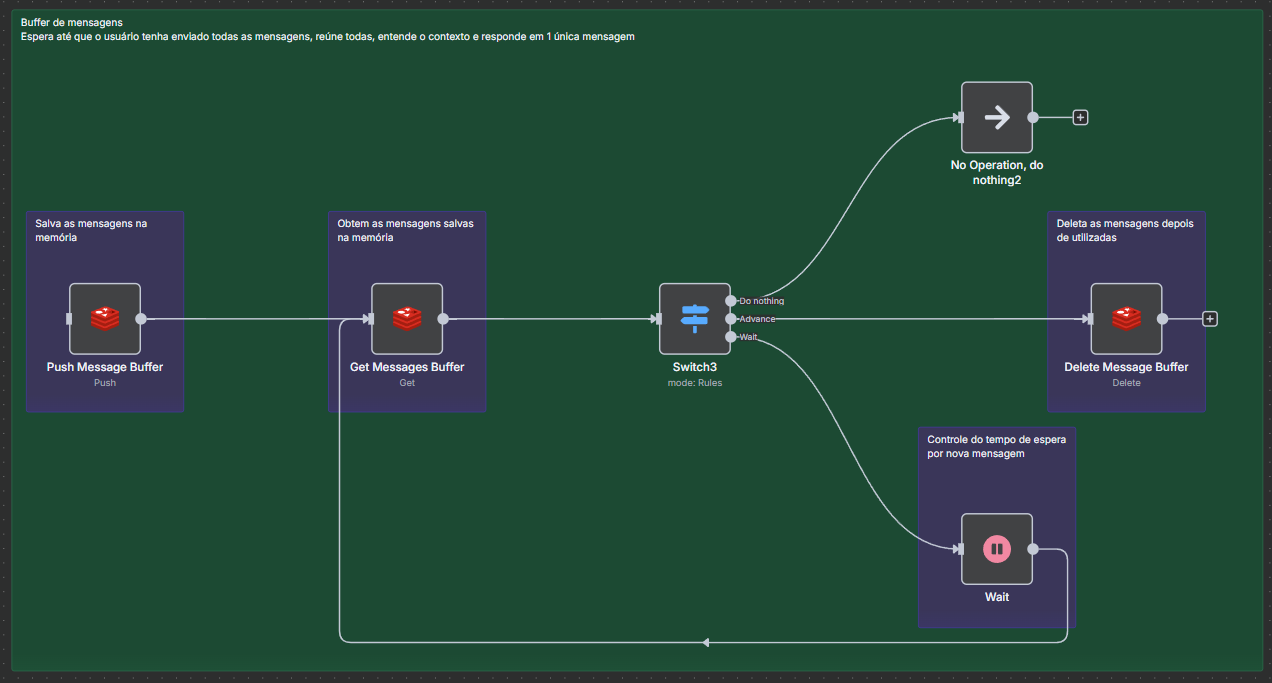Open the Get Messages Buffer Redis node

tap(406, 318)
